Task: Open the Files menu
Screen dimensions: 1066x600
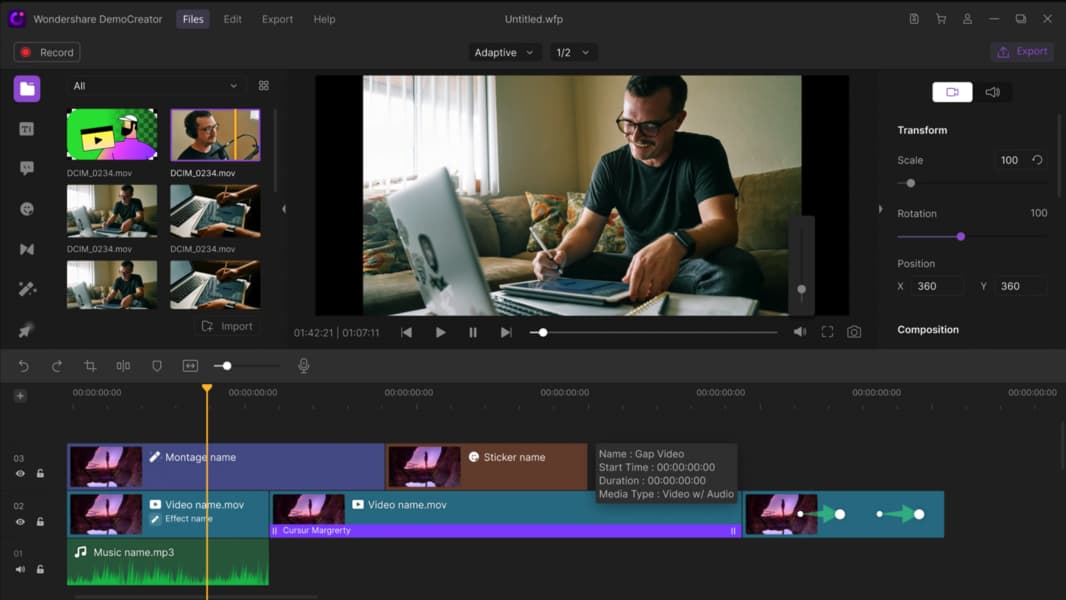Action: [192, 18]
